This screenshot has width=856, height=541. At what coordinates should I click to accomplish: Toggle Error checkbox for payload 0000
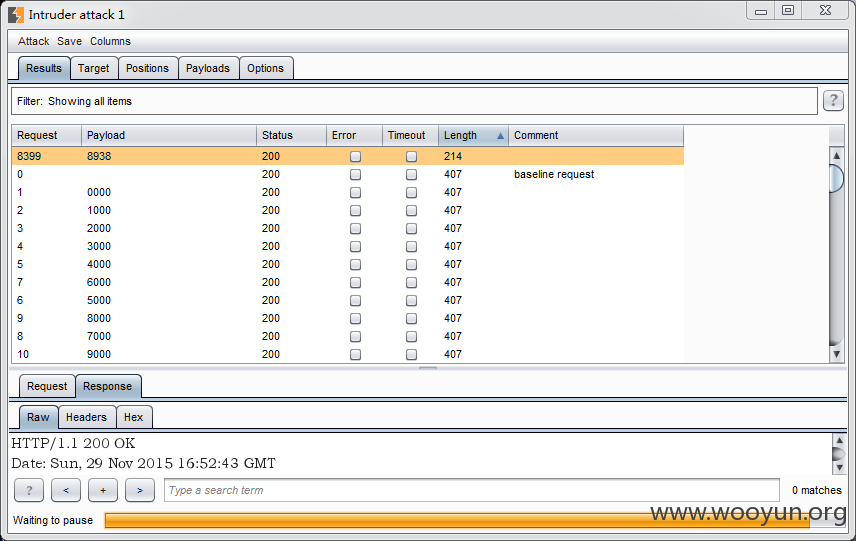tap(355, 193)
